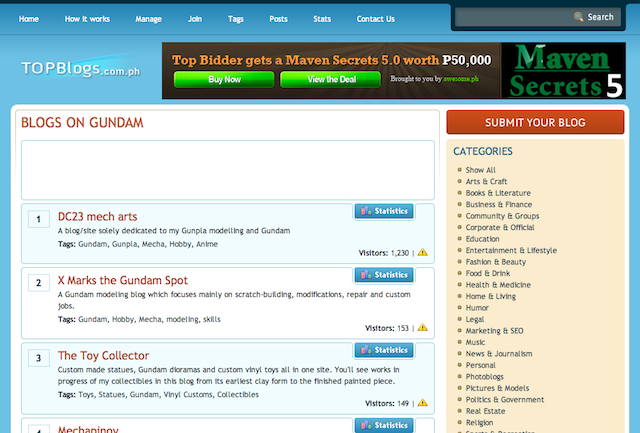The image size is (640, 433).
Task: Click the Maven Secrets 5 banner image
Action: 563,71
